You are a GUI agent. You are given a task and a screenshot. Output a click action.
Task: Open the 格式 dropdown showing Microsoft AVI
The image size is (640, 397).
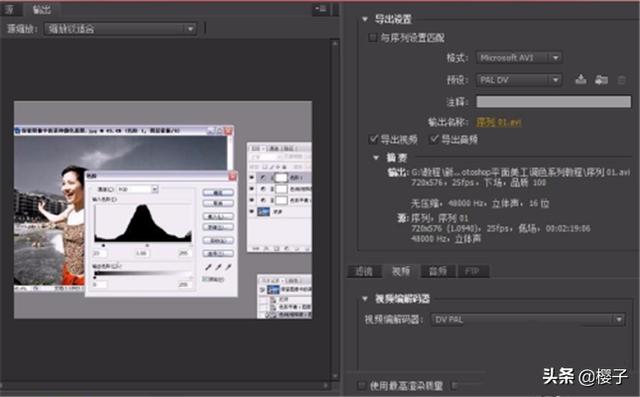519,58
